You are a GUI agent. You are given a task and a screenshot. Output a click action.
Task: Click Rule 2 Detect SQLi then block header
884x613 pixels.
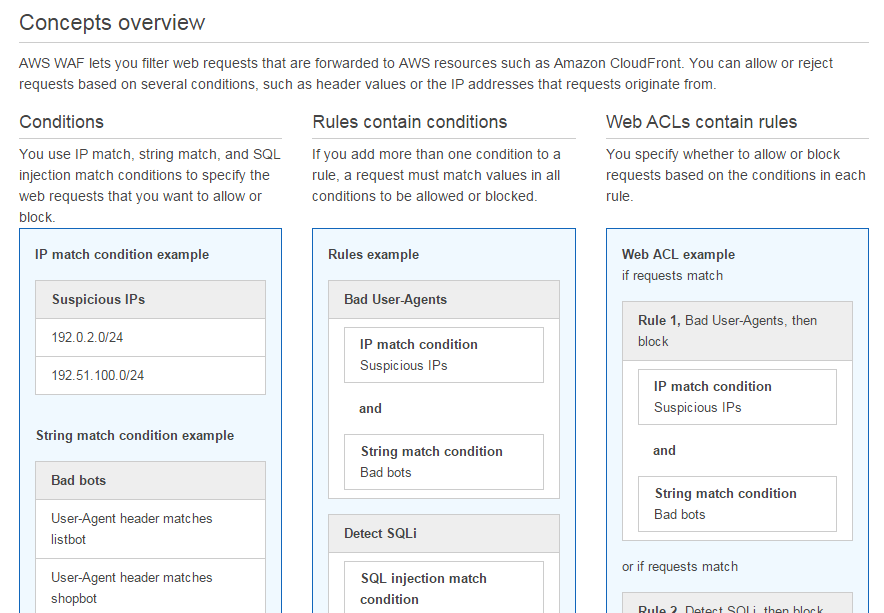point(737,603)
